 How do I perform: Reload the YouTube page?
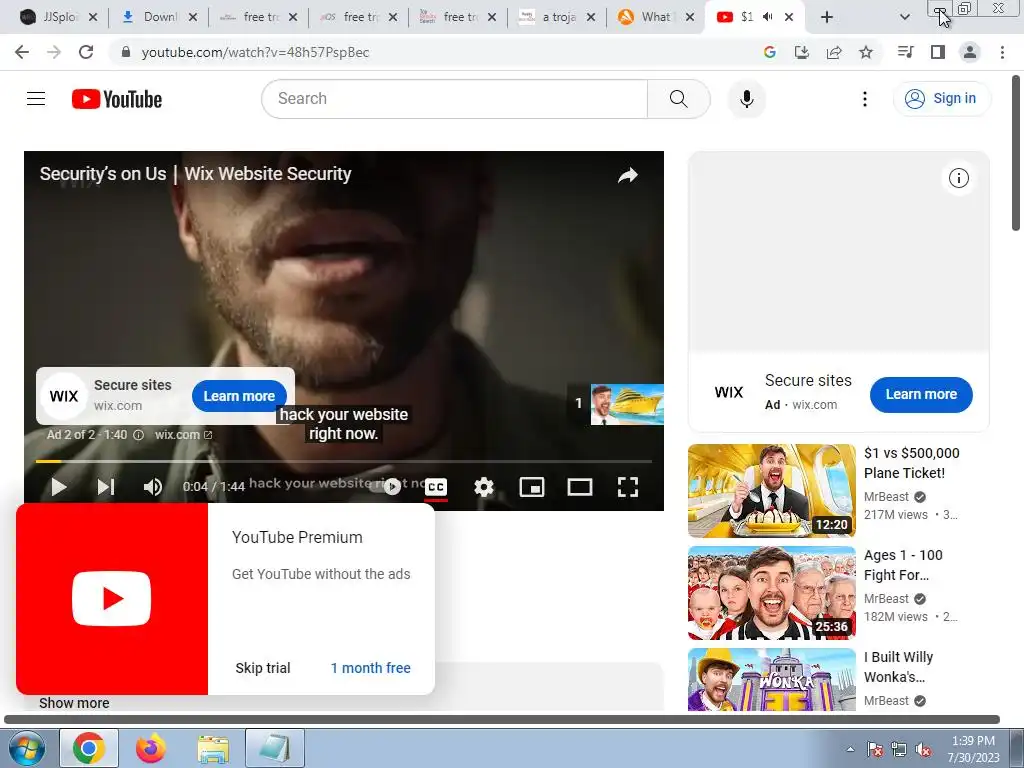pyautogui.click(x=86, y=52)
